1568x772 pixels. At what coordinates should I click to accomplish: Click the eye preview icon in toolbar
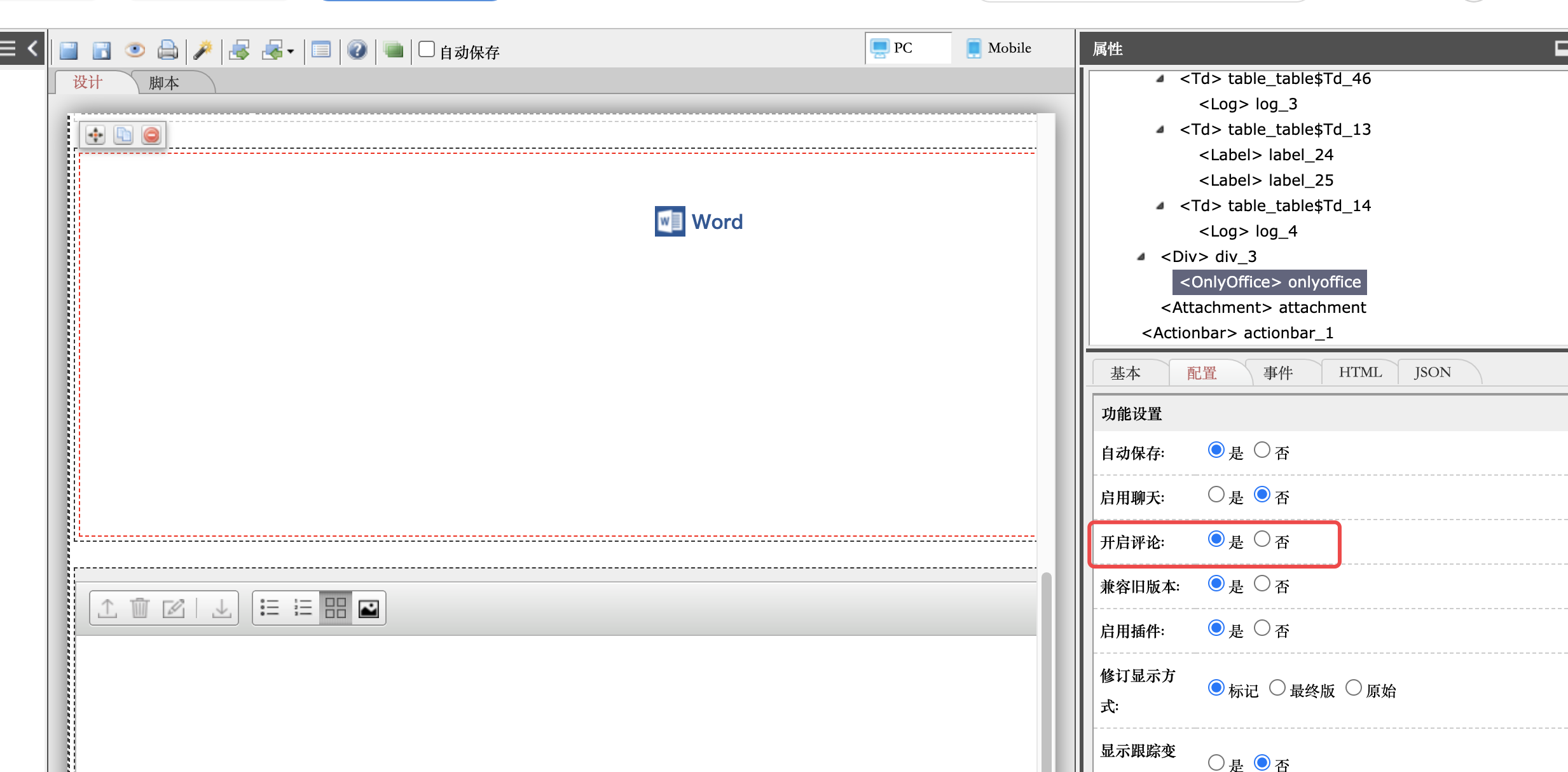point(134,50)
